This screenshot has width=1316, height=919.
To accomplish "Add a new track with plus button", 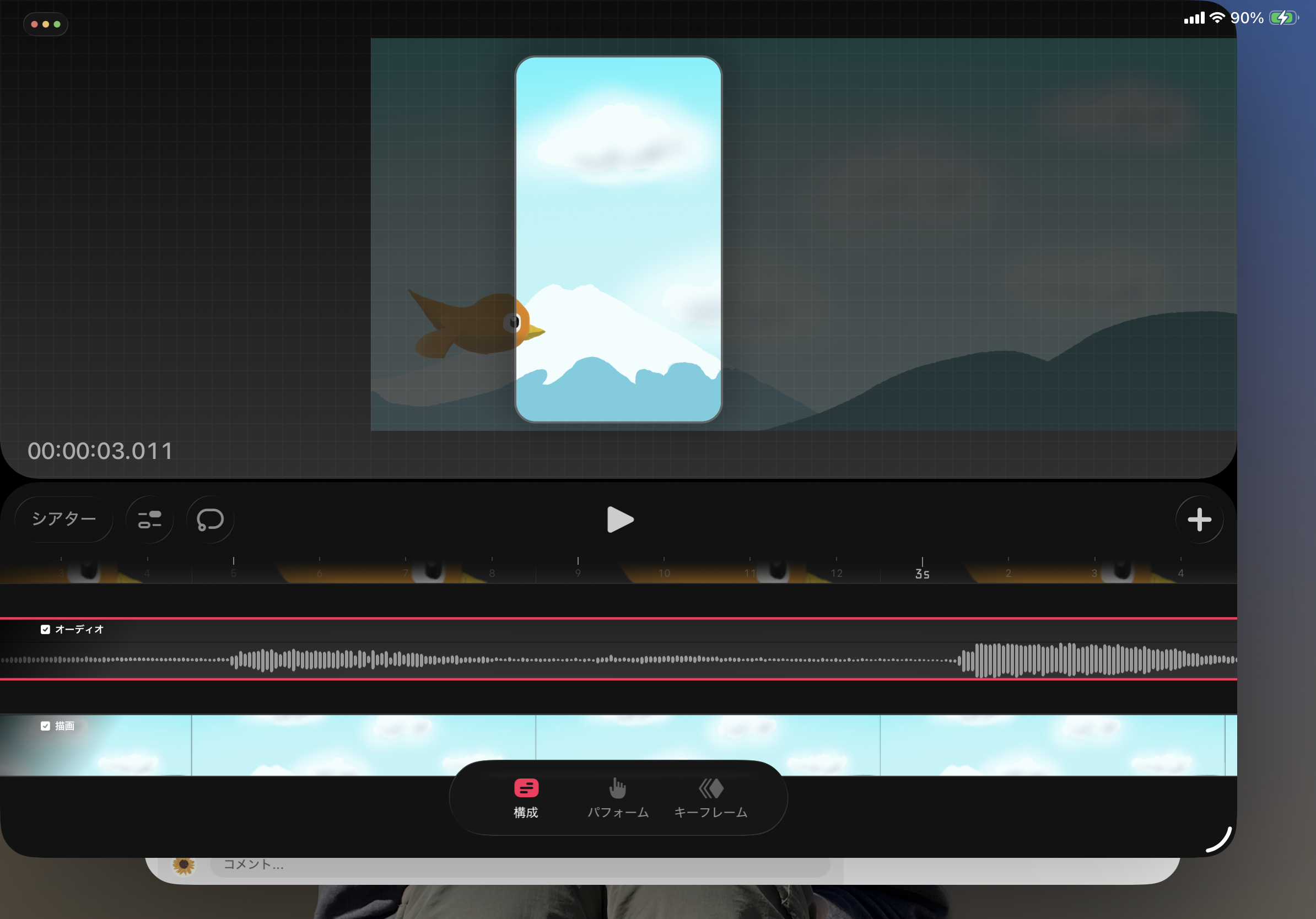I will click(x=1199, y=520).
